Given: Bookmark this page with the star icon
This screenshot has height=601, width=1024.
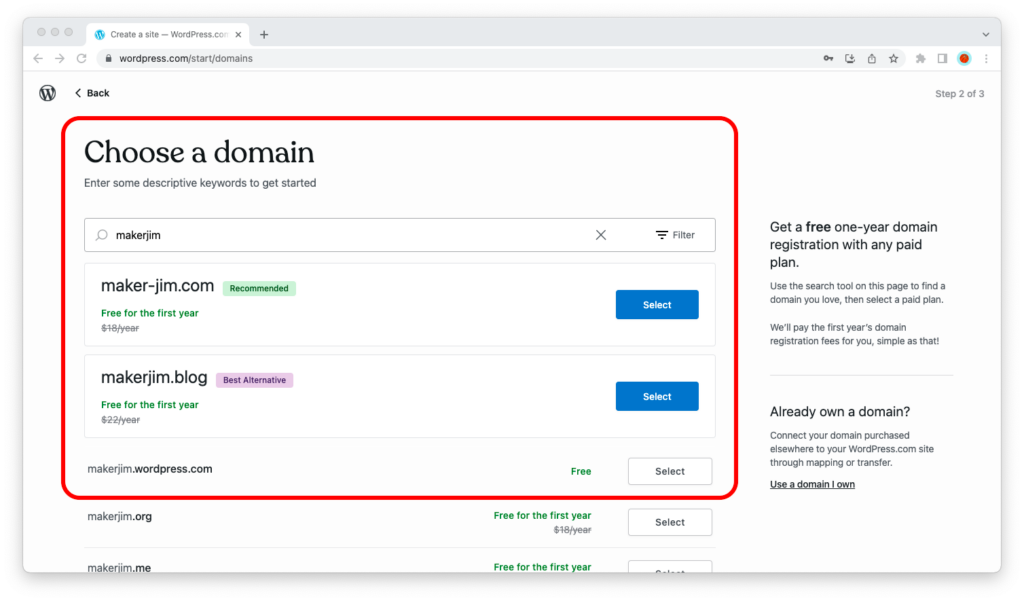Looking at the screenshot, I should click(893, 59).
